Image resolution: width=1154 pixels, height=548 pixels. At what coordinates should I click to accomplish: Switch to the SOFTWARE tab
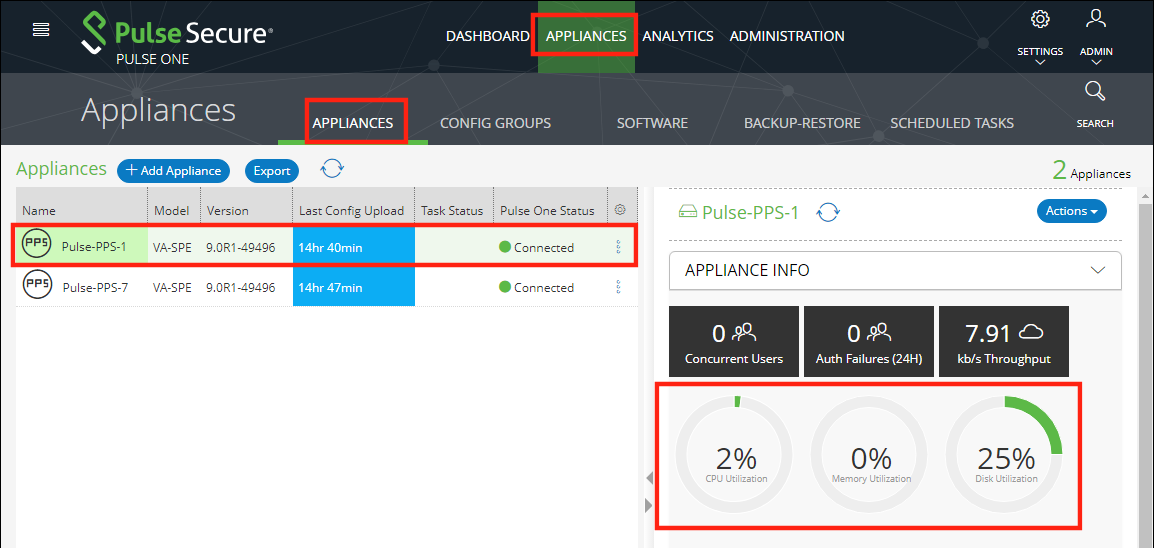point(652,123)
